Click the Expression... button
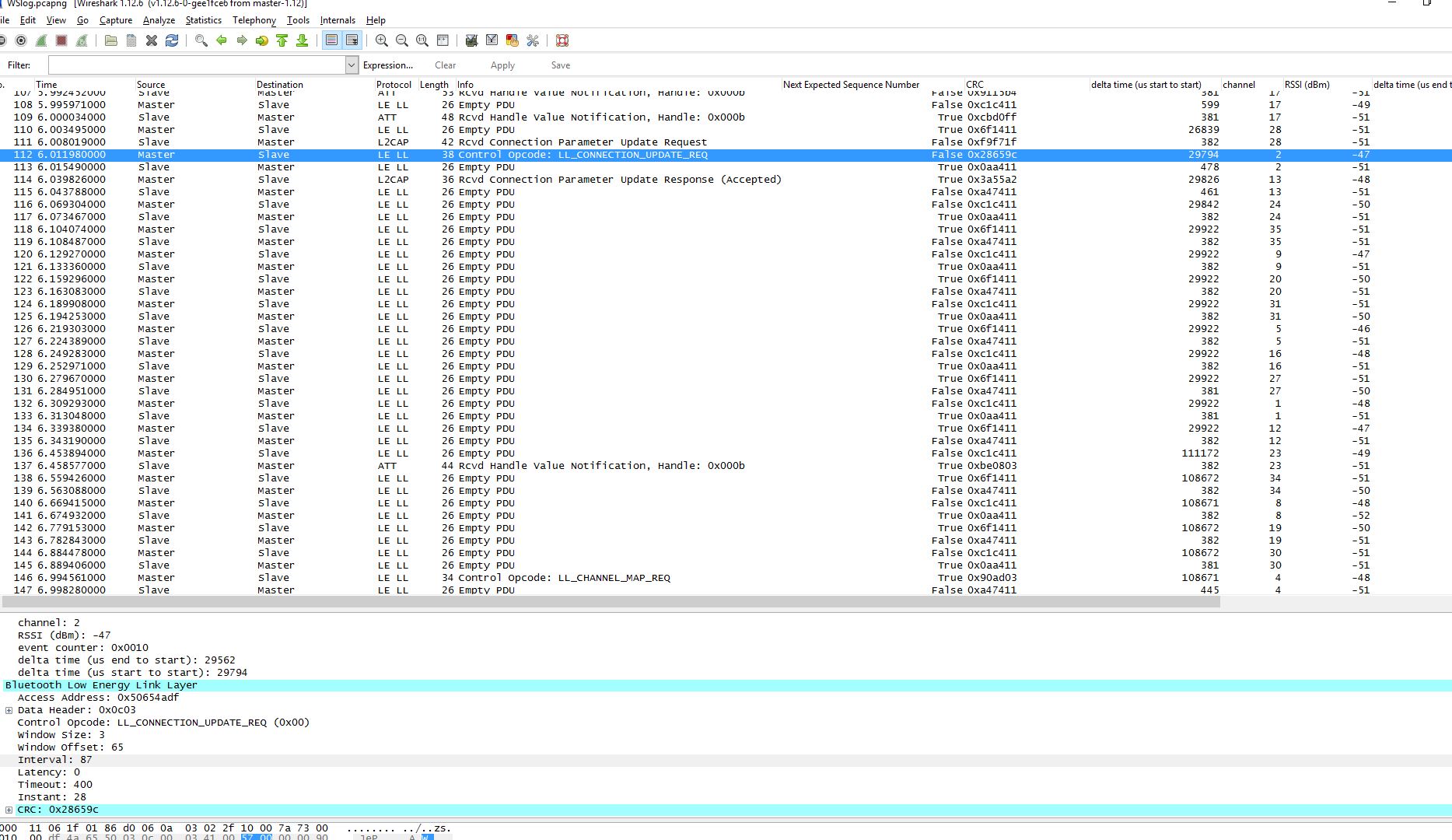The image size is (1452, 840). click(x=388, y=65)
